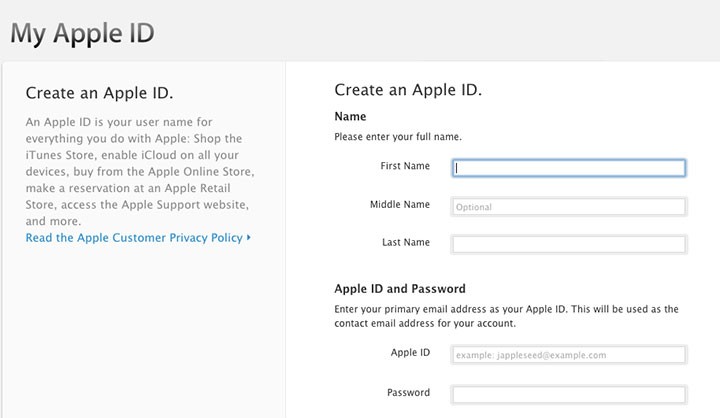Click the Apple ID field label
Screen dimensions: 720x418
410,352
